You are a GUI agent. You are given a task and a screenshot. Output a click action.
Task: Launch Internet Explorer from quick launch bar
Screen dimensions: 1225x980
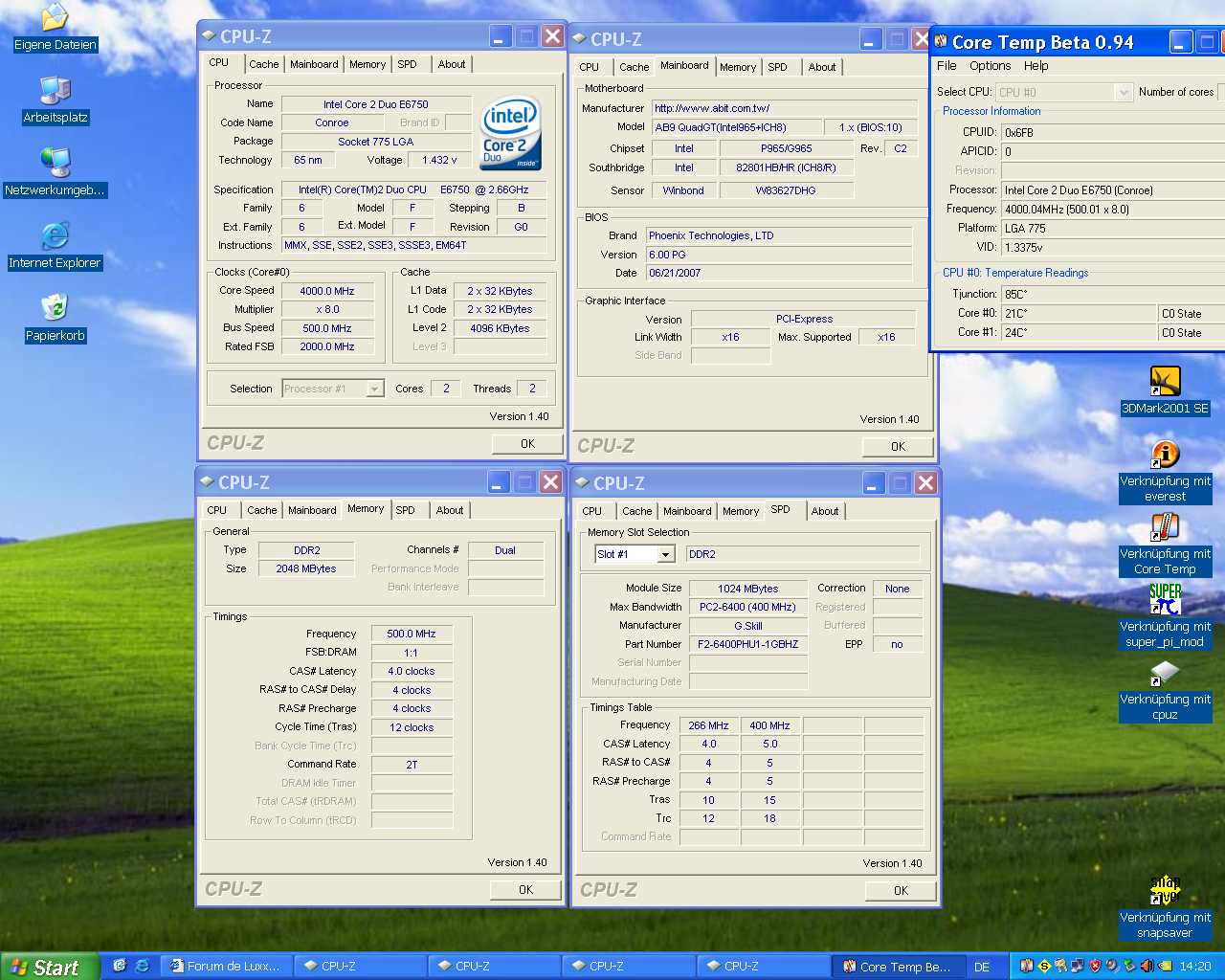click(x=142, y=966)
